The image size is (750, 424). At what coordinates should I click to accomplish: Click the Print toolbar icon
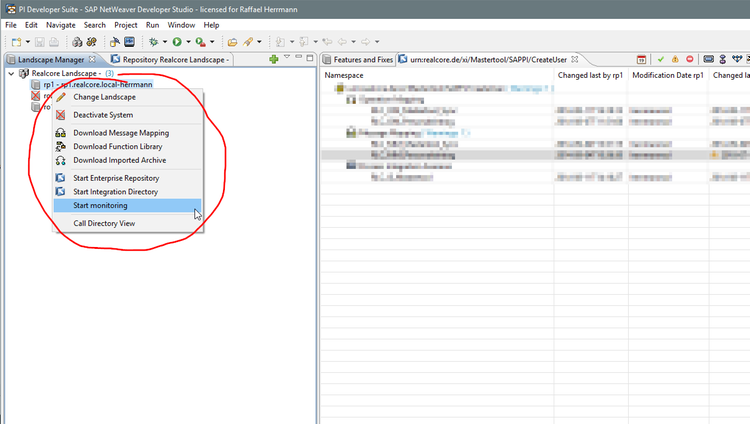point(54,42)
